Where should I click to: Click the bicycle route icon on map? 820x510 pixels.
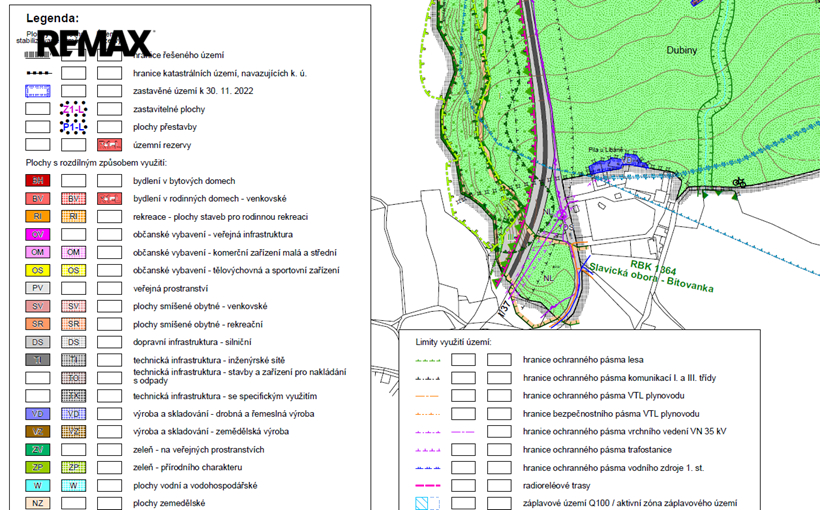pos(739,182)
